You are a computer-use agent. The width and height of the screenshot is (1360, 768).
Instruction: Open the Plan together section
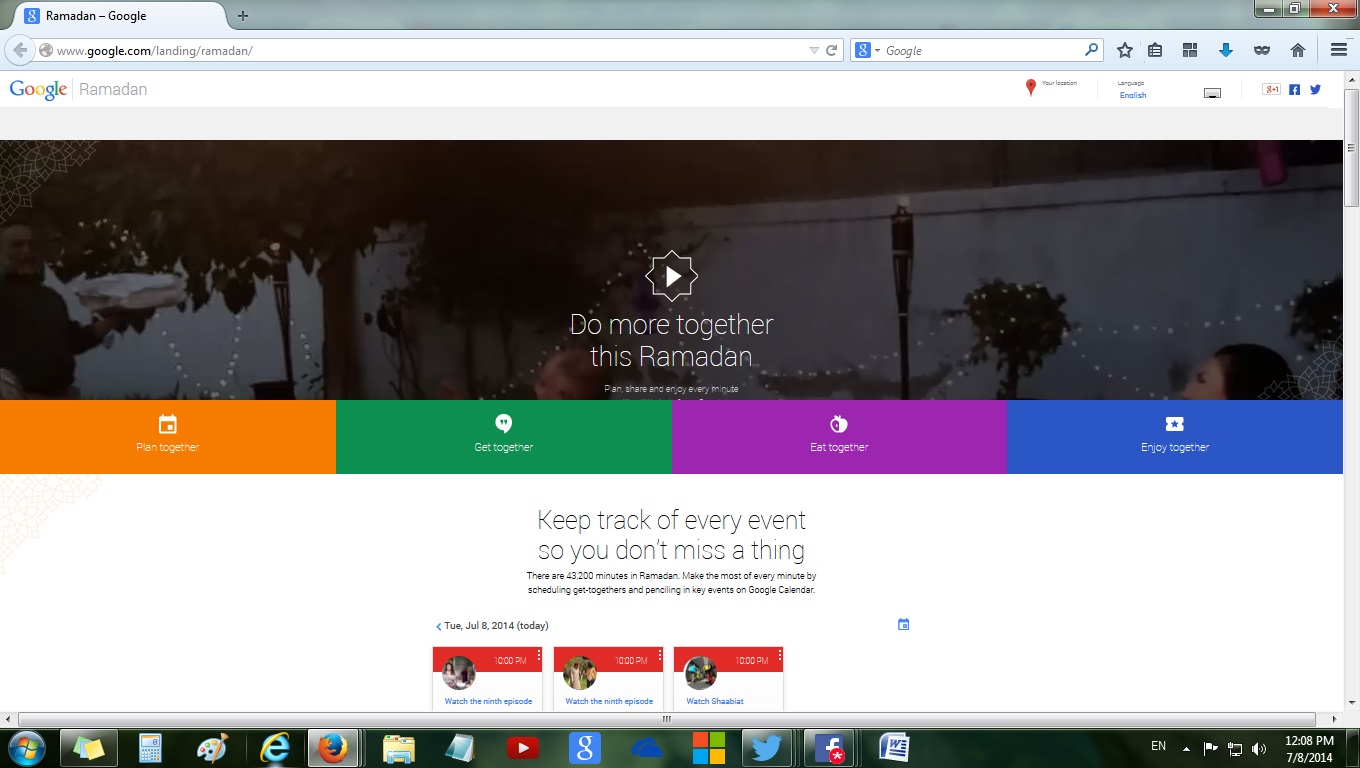click(x=168, y=437)
